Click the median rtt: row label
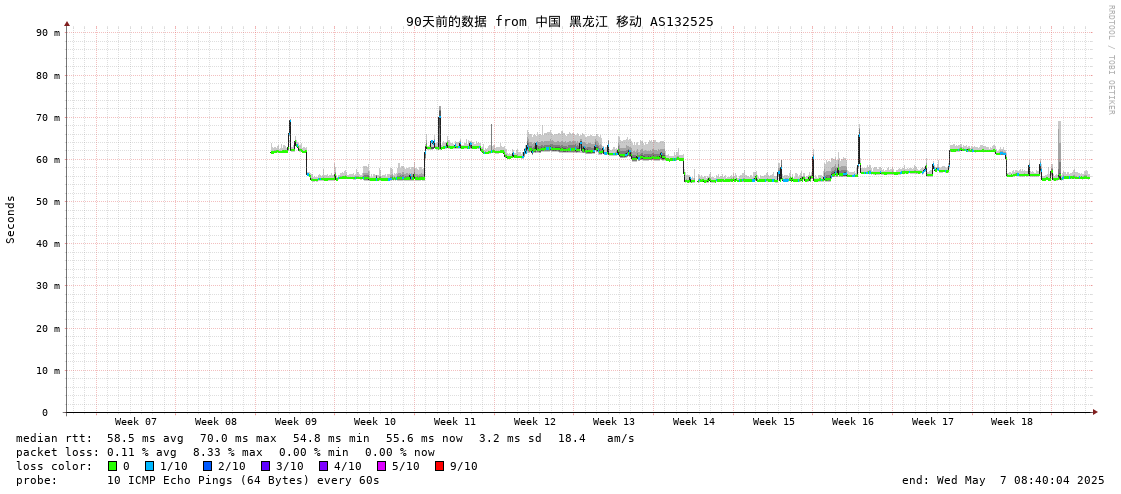The width and height of the screenshot is (1121, 494). 54,438
